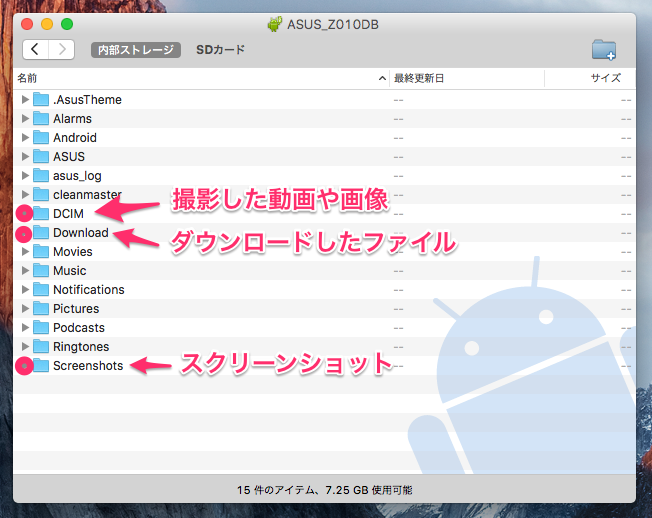Click the Pictures folder name
652x518 pixels.
point(76,308)
